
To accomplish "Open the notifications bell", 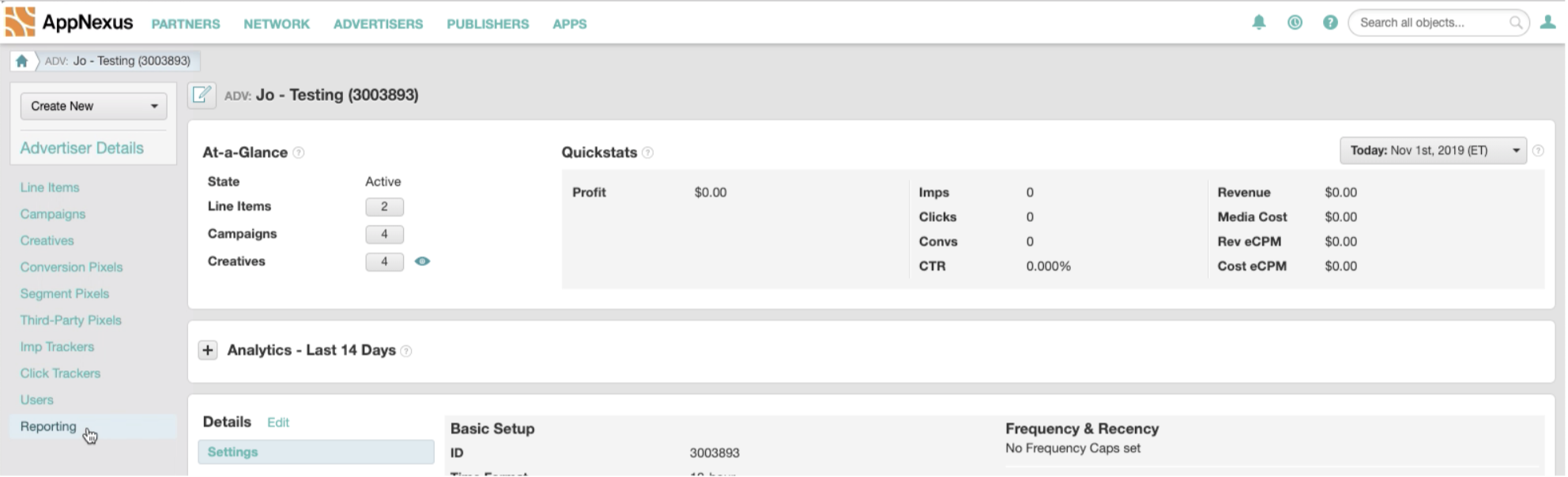I will tap(1259, 23).
